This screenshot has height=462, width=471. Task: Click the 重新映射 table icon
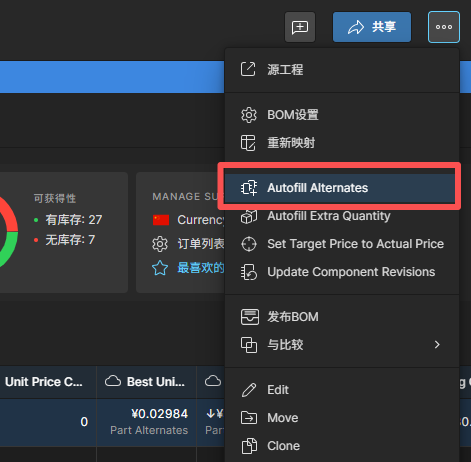coord(248,143)
